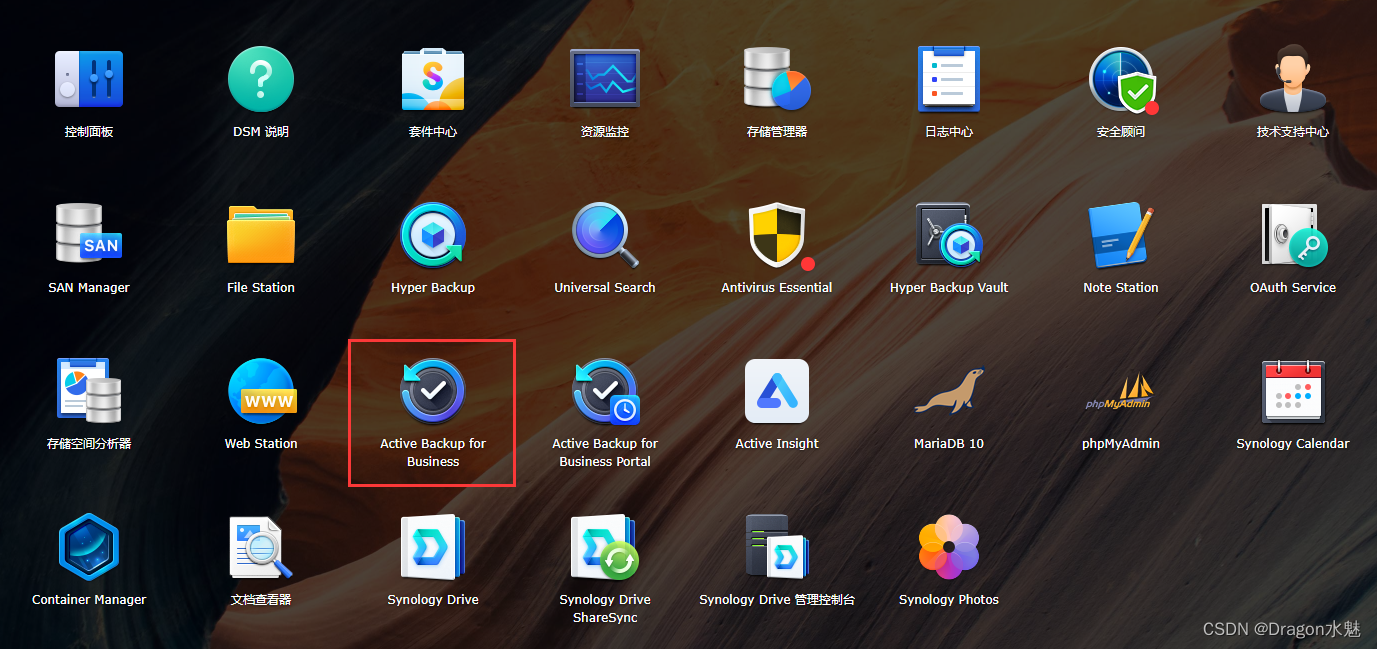This screenshot has width=1377, height=649.
Task: Click the 'Synology Calendar' label text
Action: click(x=1293, y=443)
